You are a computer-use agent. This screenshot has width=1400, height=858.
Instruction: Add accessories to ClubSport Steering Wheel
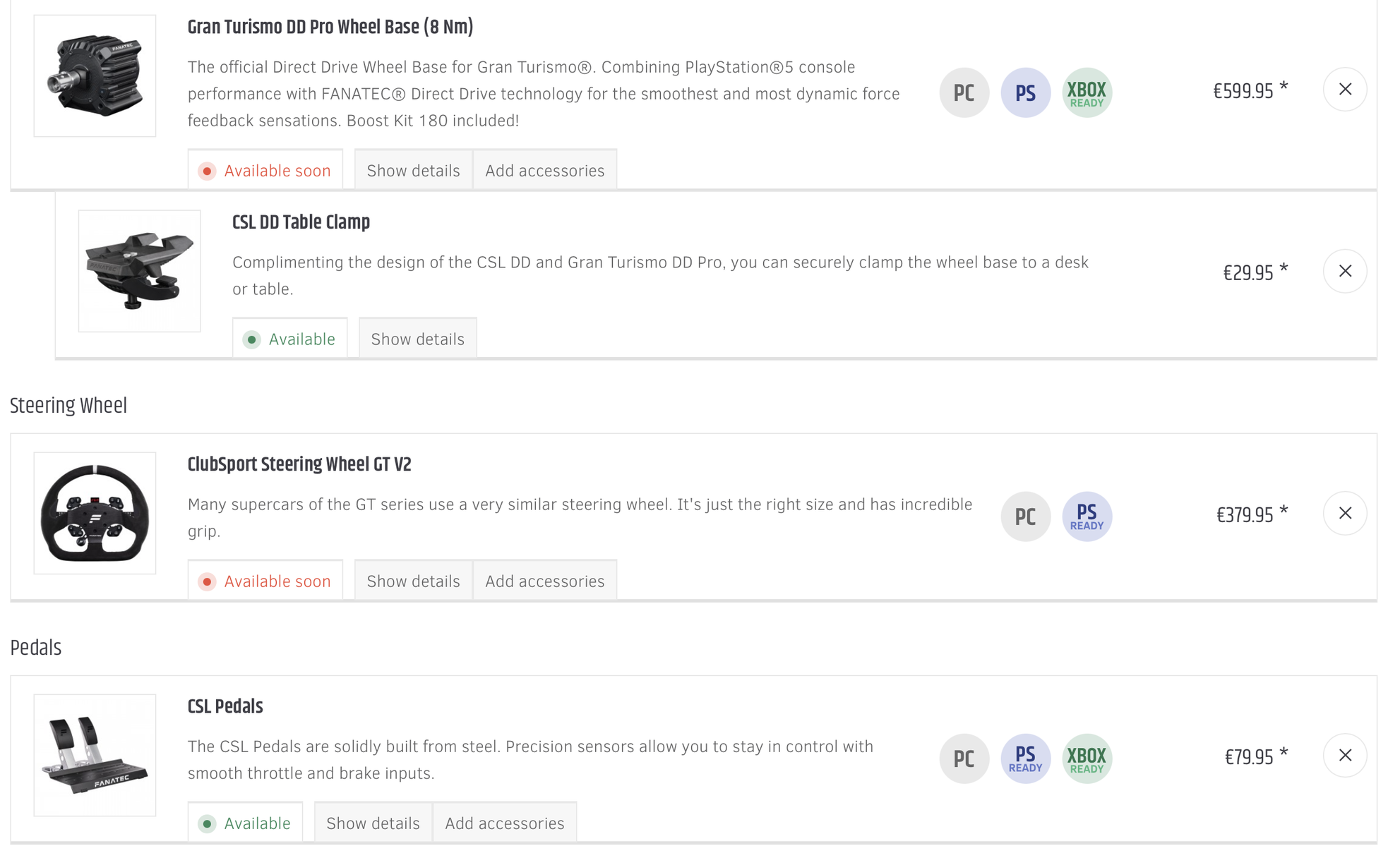544,581
